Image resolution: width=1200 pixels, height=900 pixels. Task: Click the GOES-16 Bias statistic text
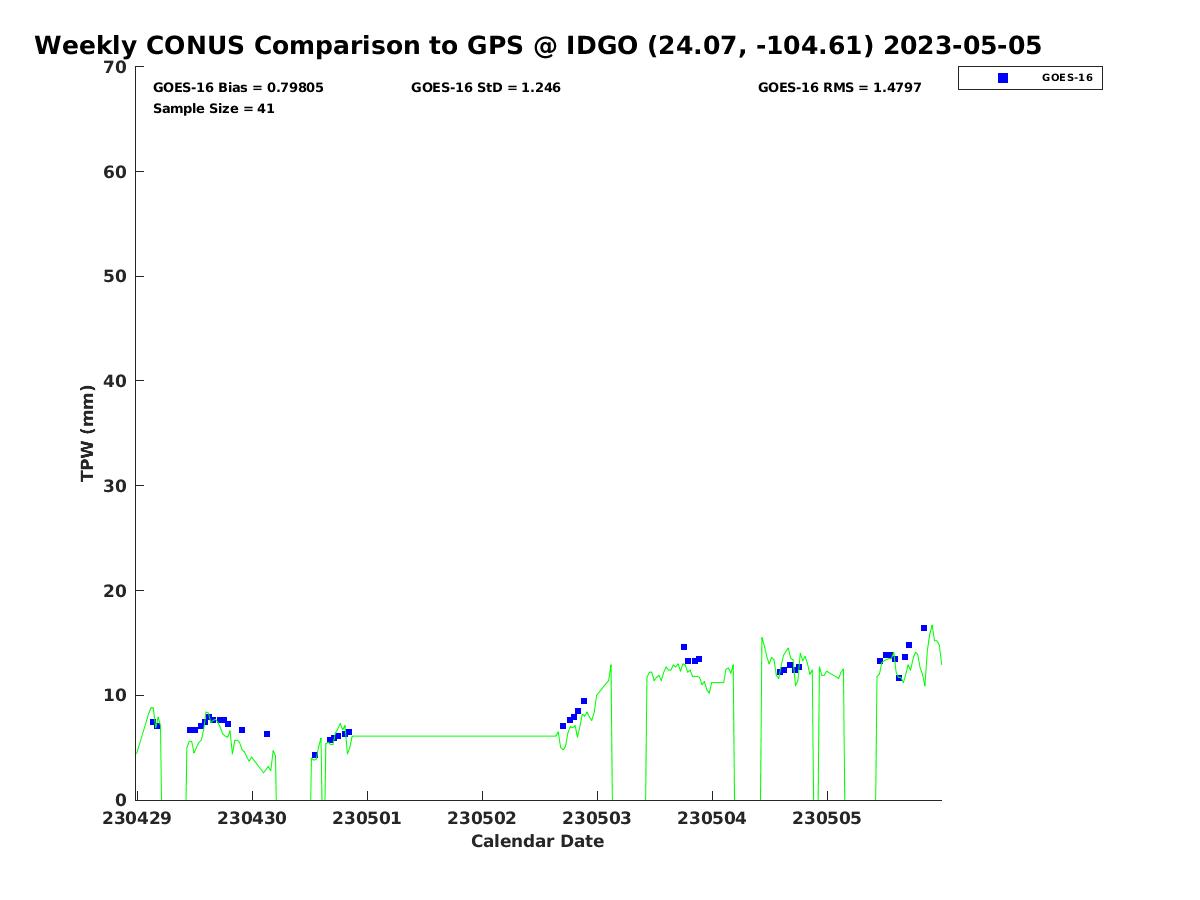238,88
